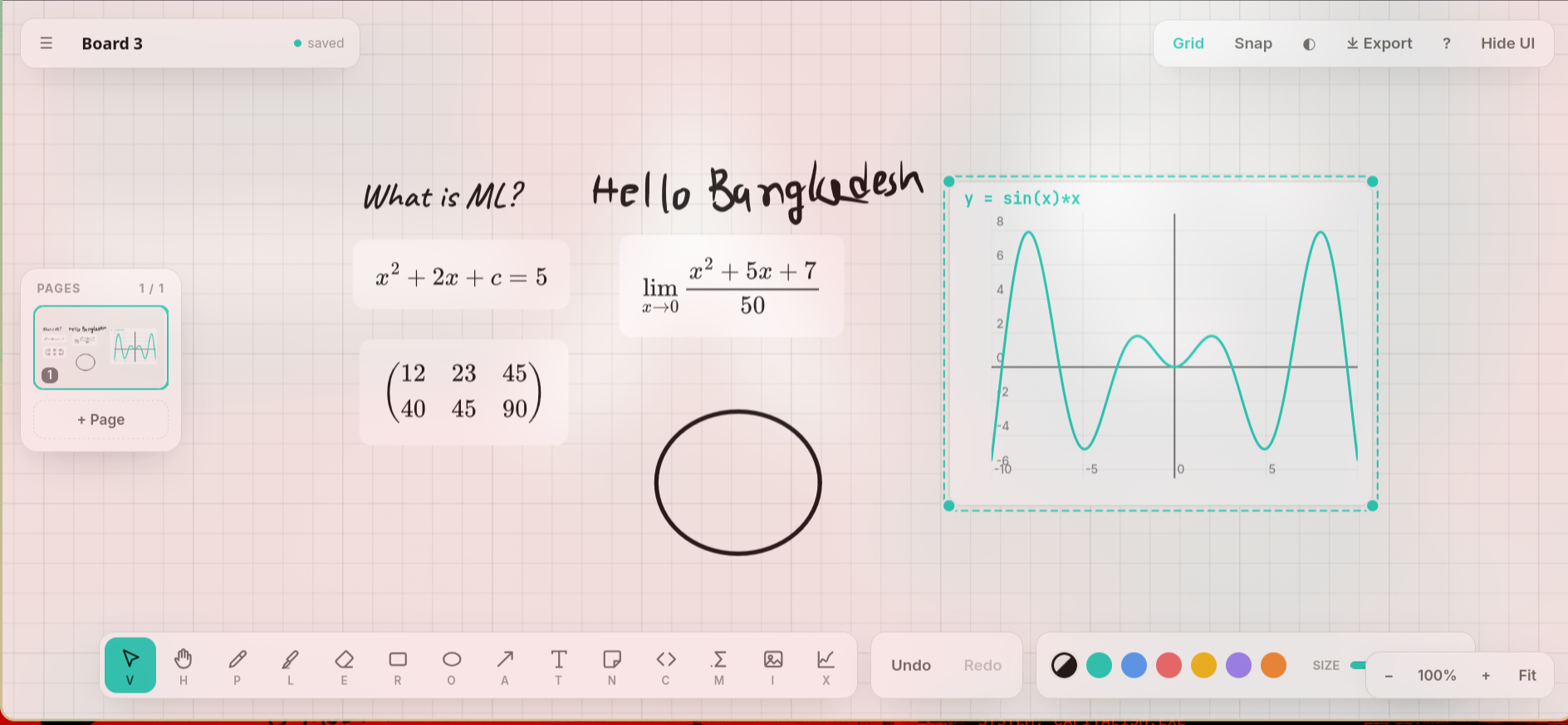Select the Highlighter tool labeled L
This screenshot has height=725, width=1568.
pos(291,665)
